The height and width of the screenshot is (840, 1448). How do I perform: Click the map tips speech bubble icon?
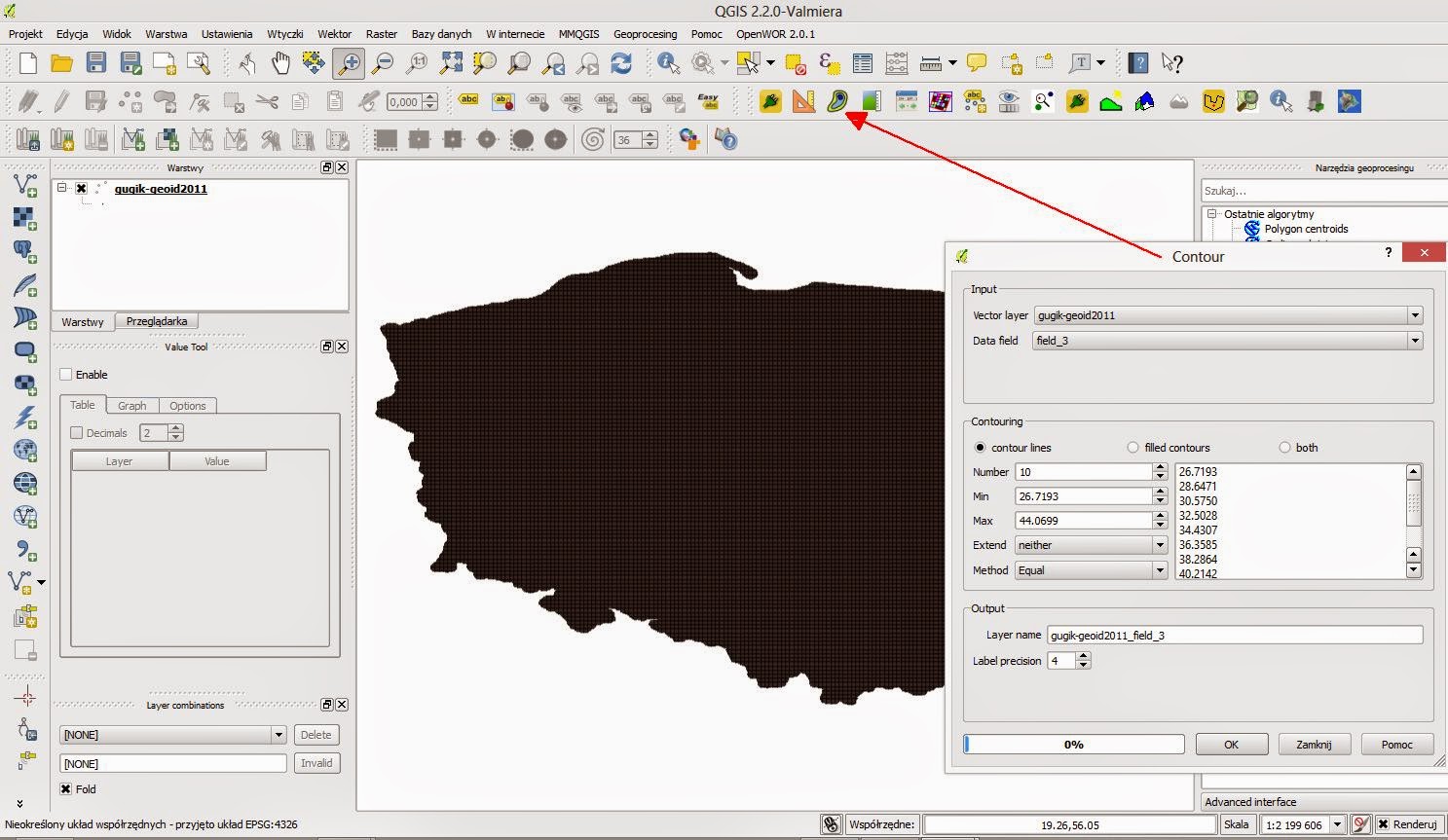[x=977, y=63]
